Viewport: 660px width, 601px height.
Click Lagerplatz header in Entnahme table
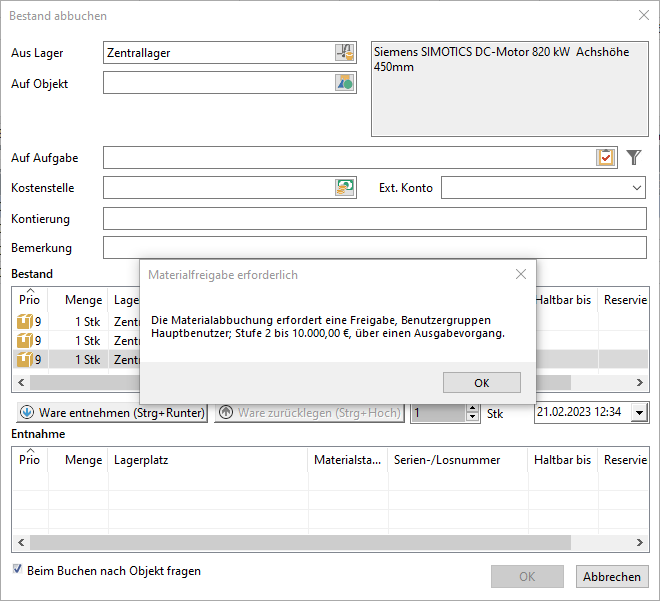pos(208,460)
